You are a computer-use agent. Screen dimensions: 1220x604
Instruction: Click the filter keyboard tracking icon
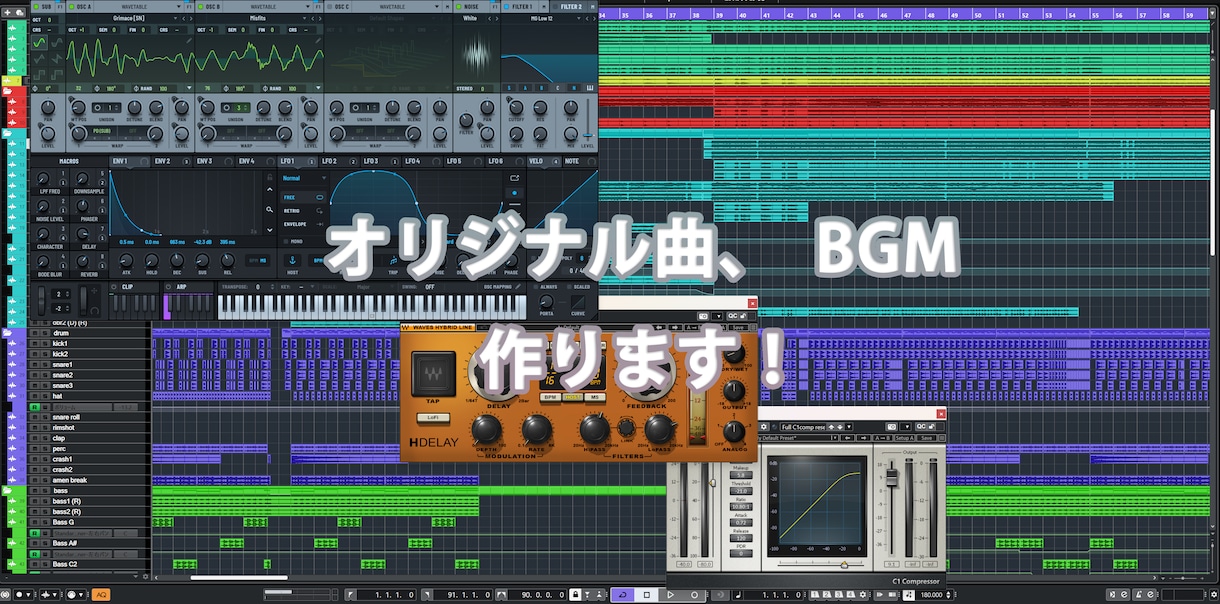(590, 88)
